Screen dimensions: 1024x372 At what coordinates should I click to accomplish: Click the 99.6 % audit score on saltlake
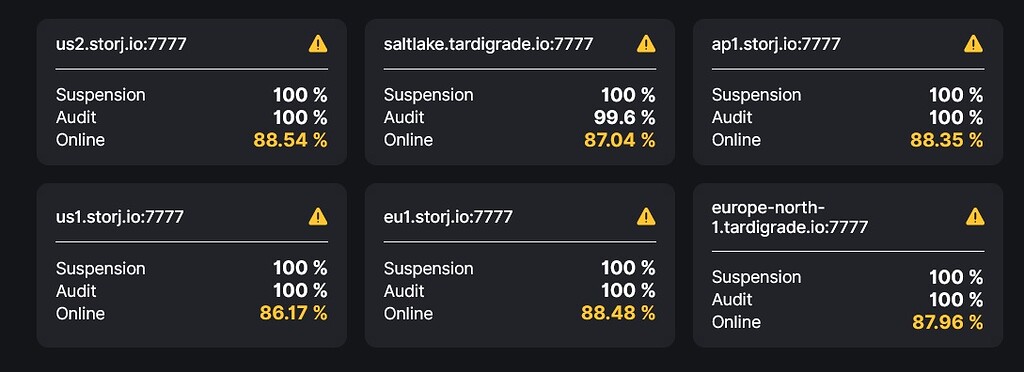(x=622, y=117)
